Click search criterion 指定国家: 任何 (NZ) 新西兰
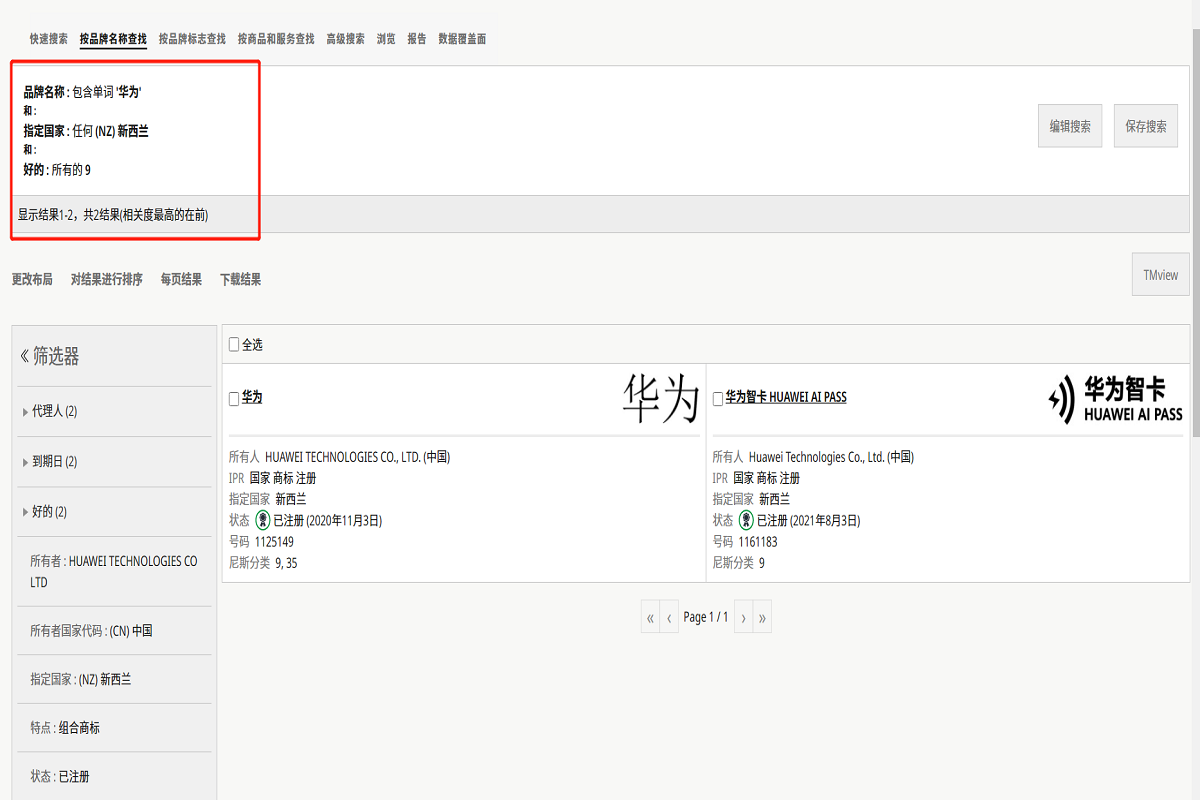 tap(86, 131)
